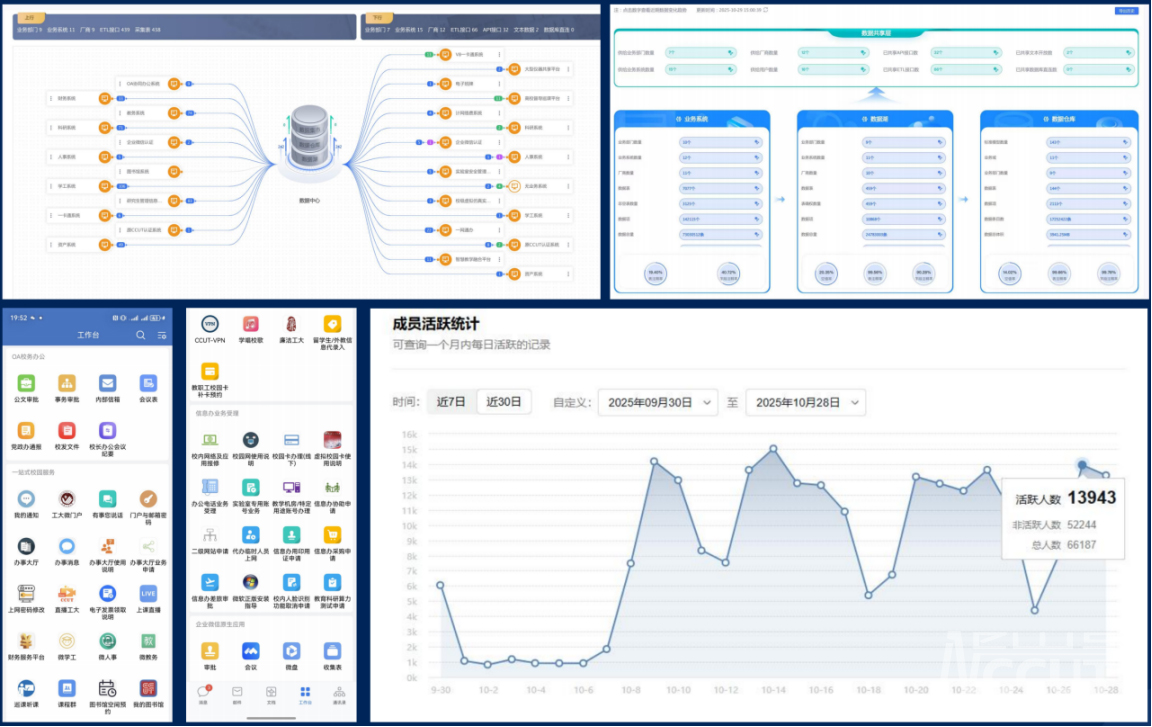The height and width of the screenshot is (727, 1152).
Task: Open the 工作台 settings icon in header
Action: [x=162, y=335]
